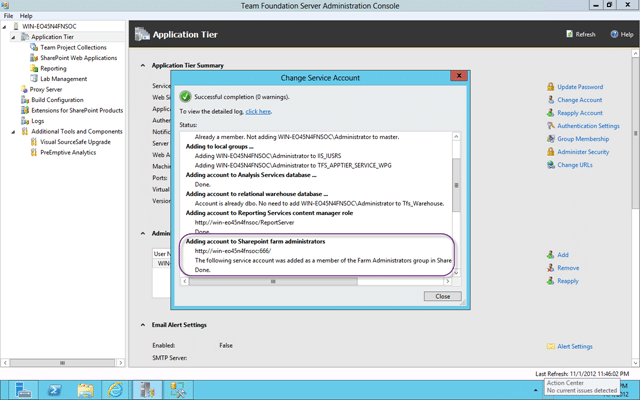Select Application Tier tree item label
The image size is (640, 400).
point(52,37)
